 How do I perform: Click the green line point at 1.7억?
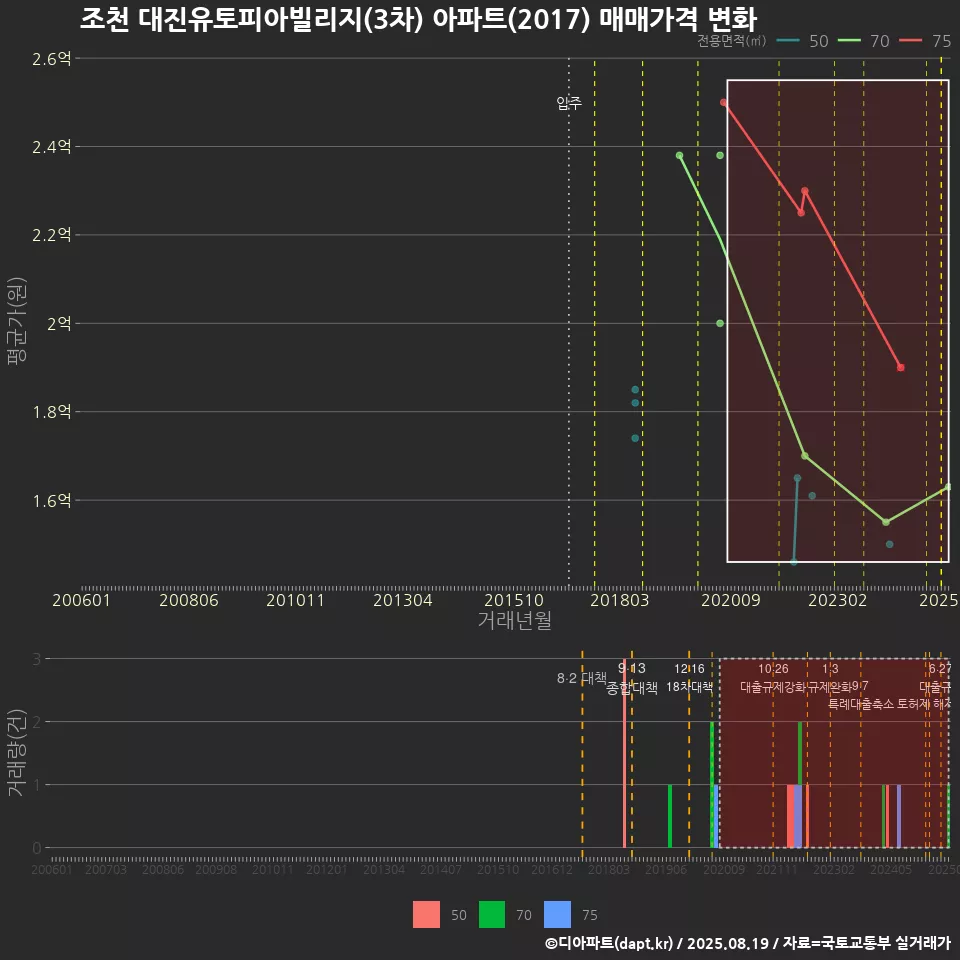(804, 456)
